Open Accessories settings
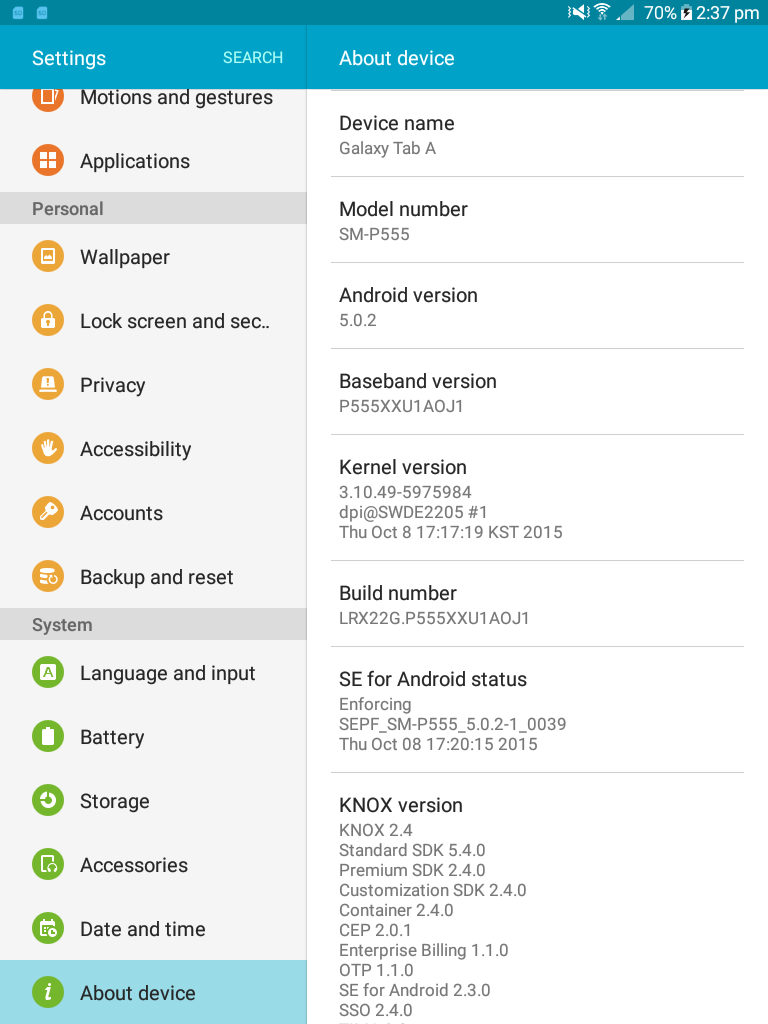Viewport: 768px width, 1024px height. tap(134, 865)
